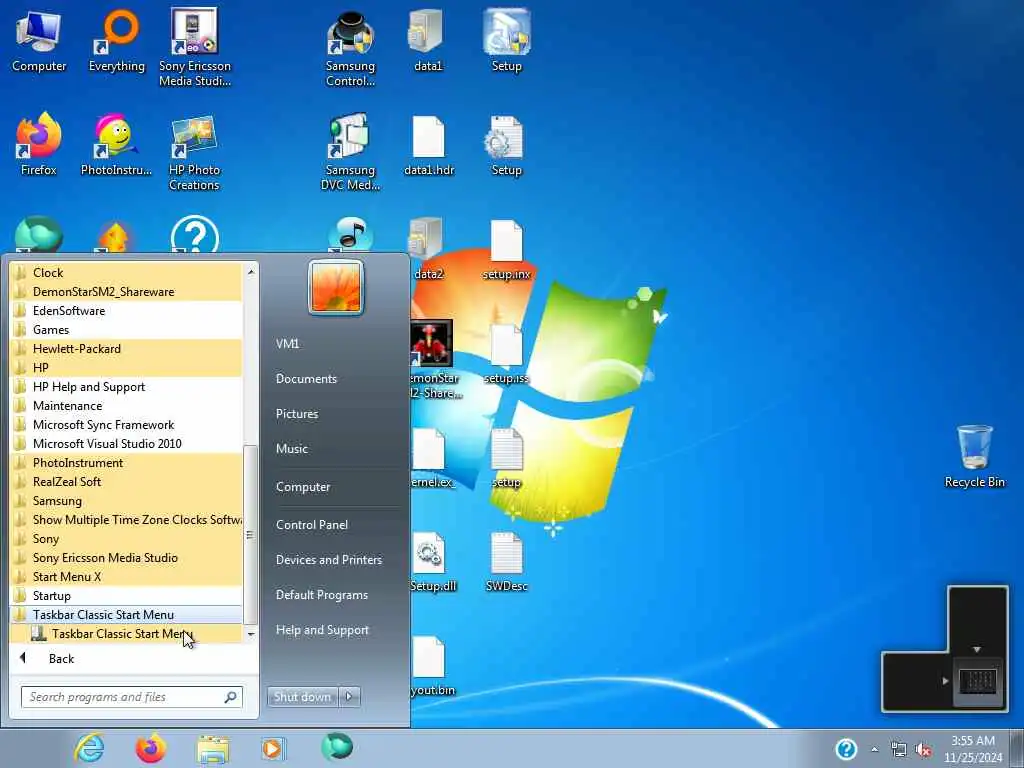Launch Sony Ericsson Media Studio desktop shortcut
1024x768 pixels.
[x=195, y=48]
